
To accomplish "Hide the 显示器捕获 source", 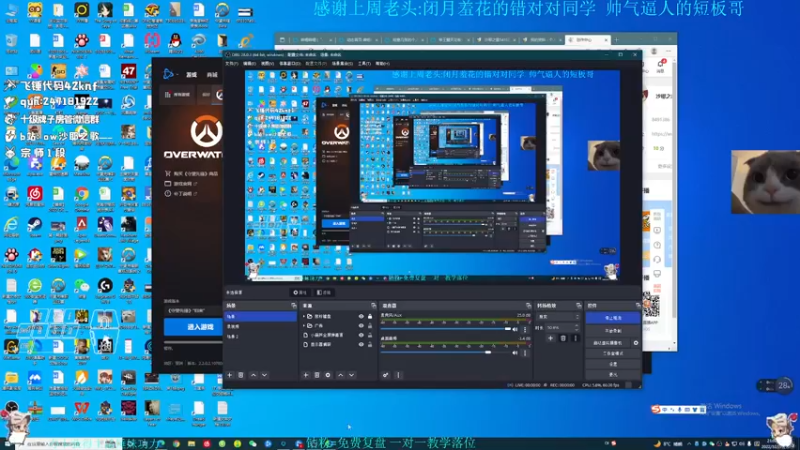I will coord(361,344).
